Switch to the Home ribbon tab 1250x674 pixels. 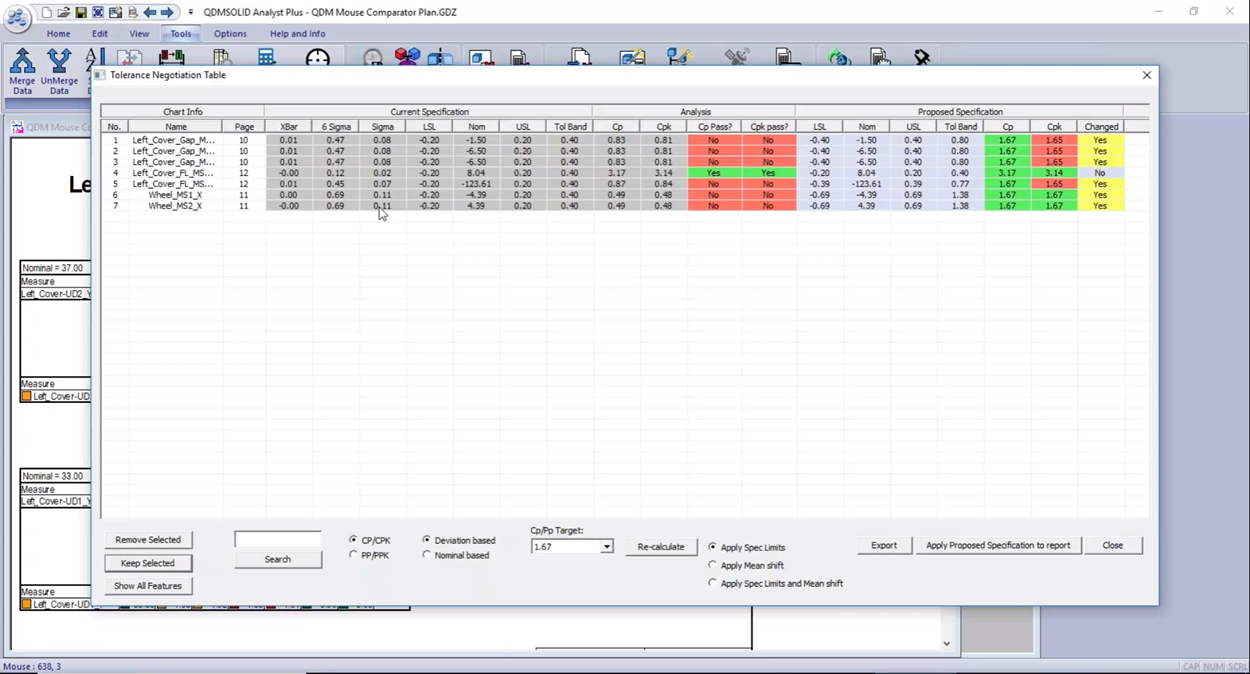pyautogui.click(x=58, y=34)
